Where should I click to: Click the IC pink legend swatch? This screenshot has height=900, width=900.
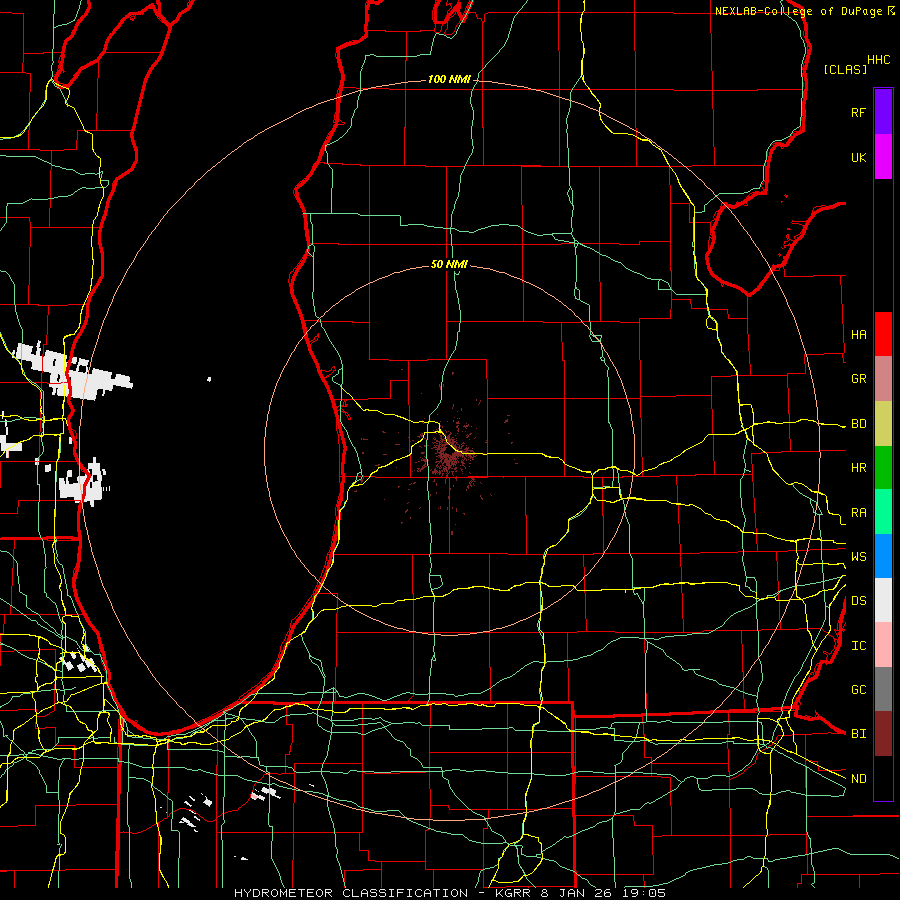(x=883, y=645)
